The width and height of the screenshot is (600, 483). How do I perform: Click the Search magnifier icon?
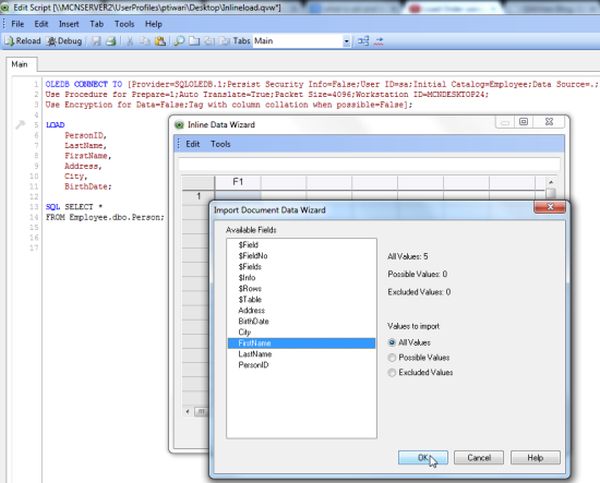pos(178,41)
